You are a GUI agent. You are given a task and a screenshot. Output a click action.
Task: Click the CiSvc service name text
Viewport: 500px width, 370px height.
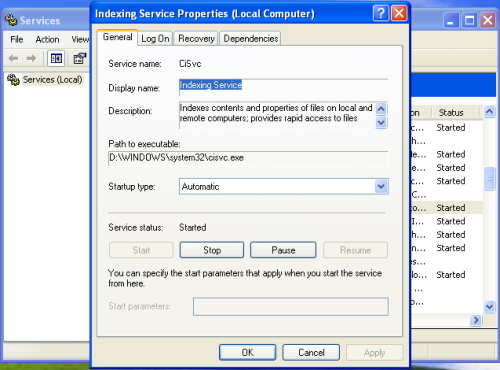[190, 64]
